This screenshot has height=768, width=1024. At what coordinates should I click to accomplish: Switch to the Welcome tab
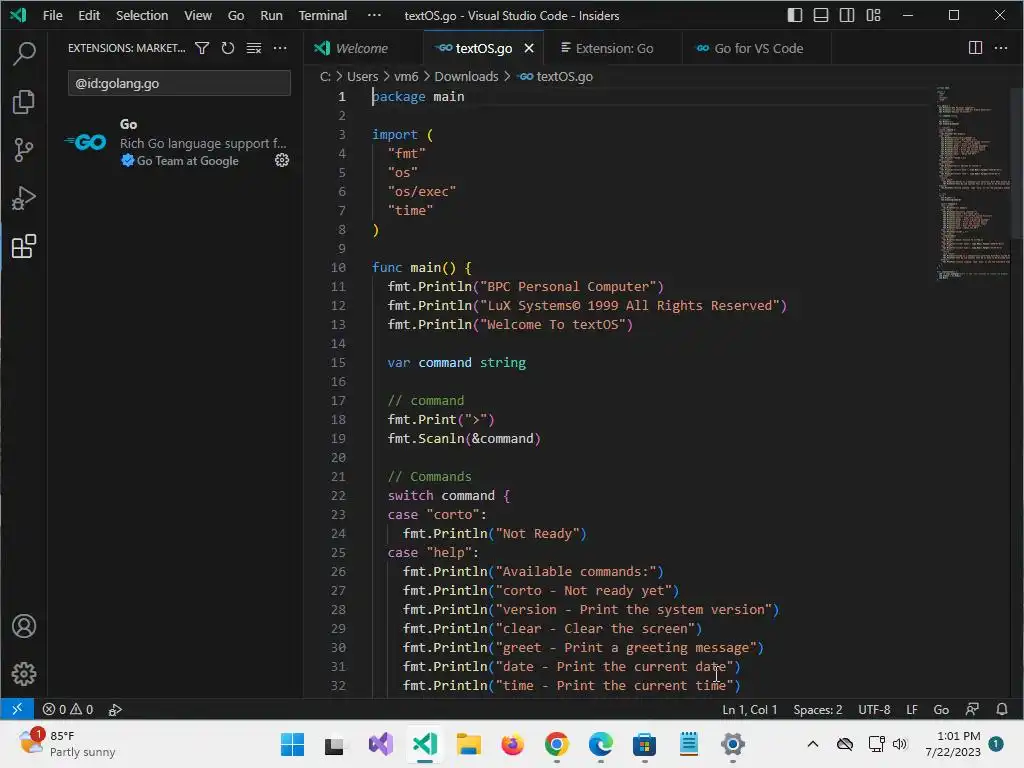coord(362,48)
